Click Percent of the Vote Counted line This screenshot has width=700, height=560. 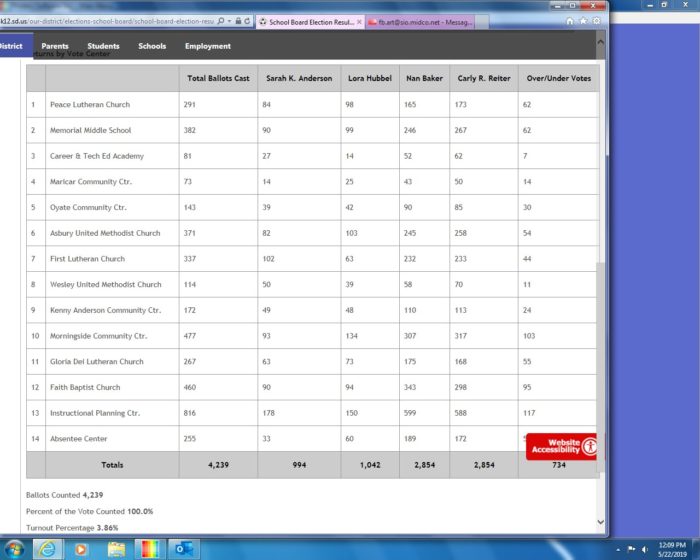coord(89,511)
